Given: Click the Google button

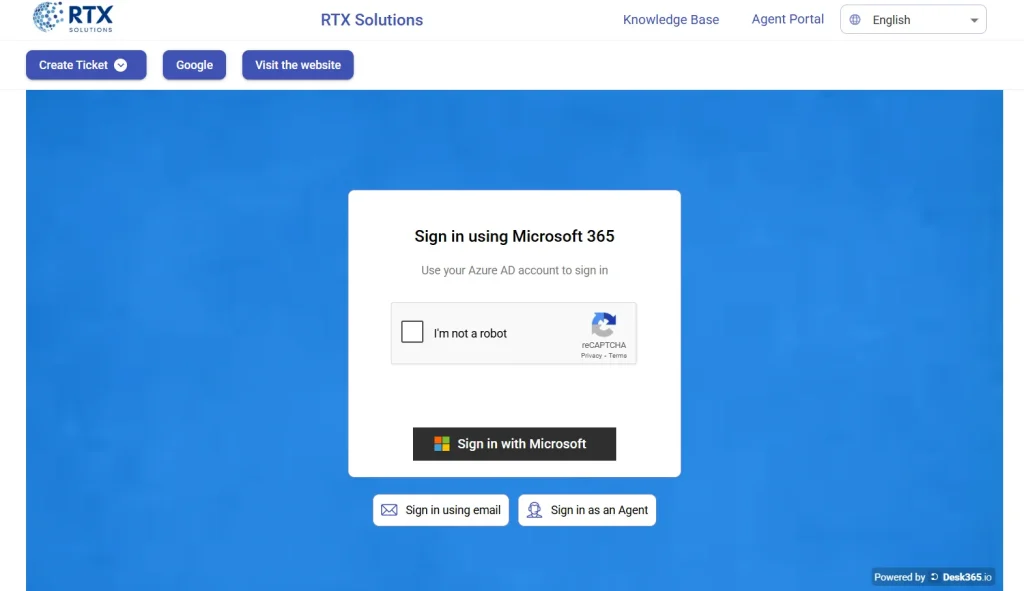Looking at the screenshot, I should (194, 63).
